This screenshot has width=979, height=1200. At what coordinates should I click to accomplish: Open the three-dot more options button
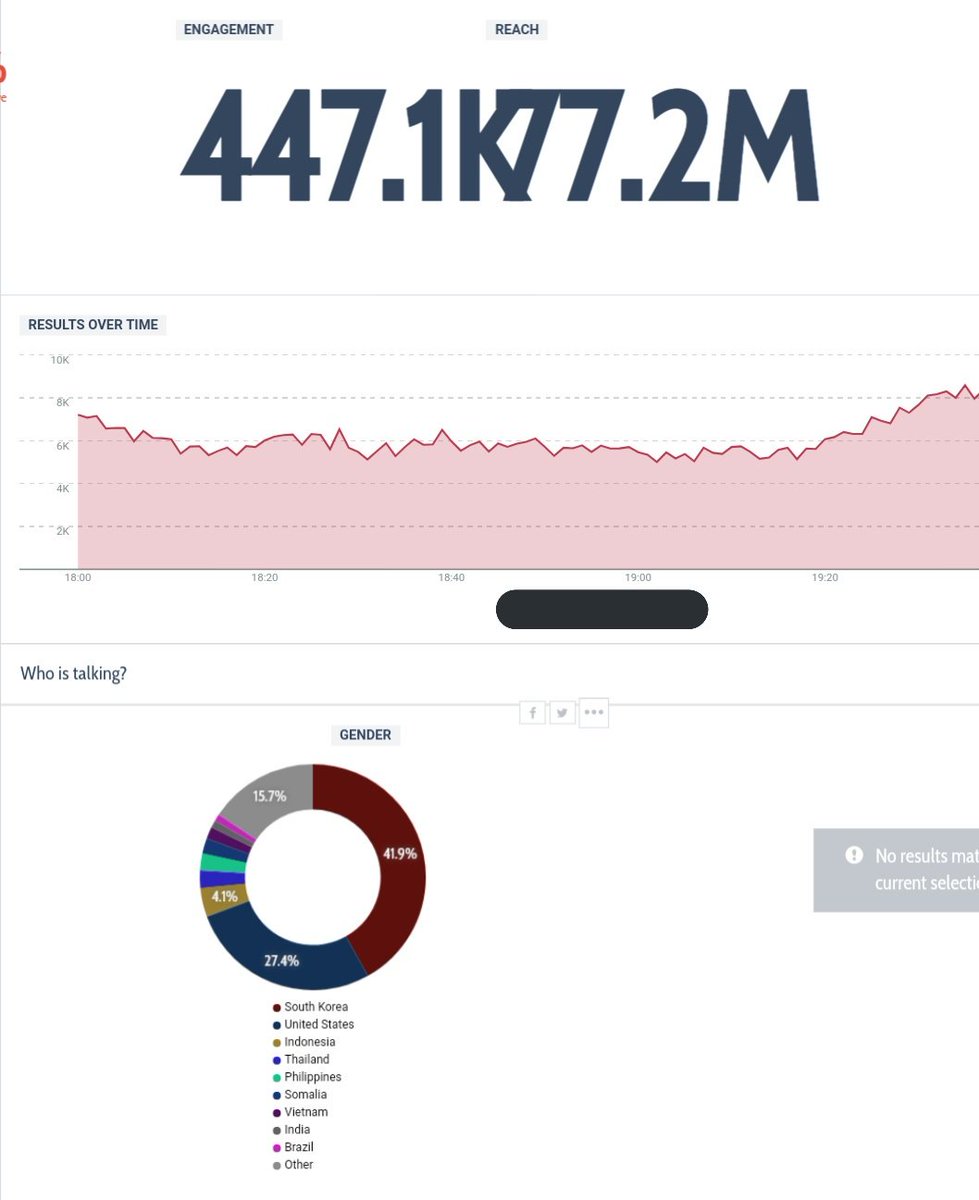coord(594,713)
